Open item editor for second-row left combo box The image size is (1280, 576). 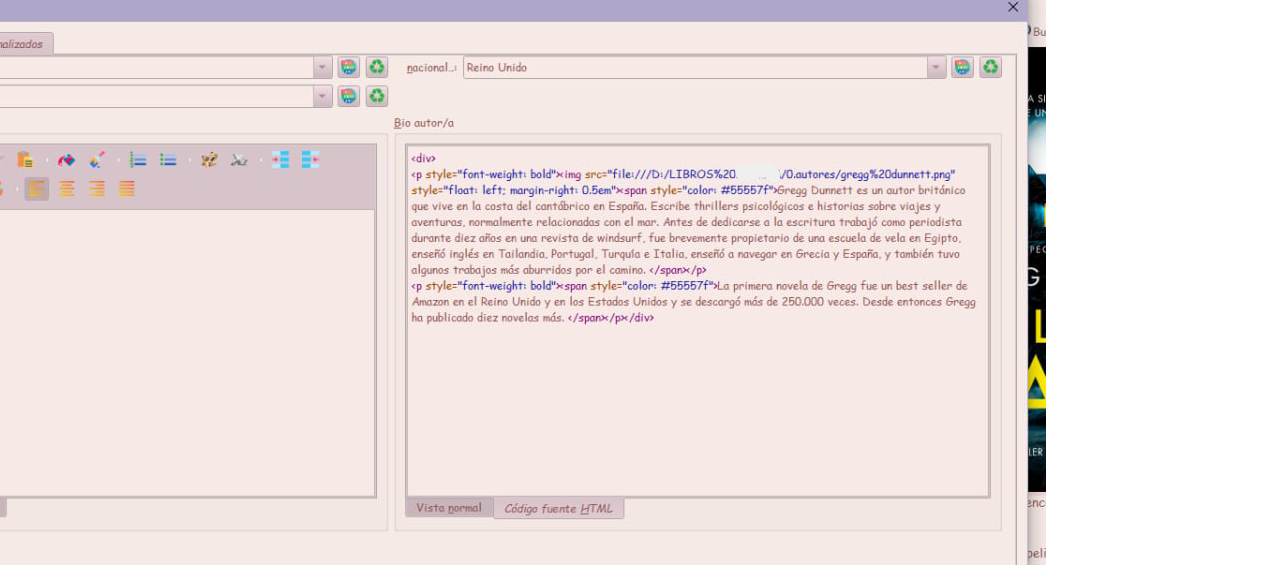pos(348,96)
